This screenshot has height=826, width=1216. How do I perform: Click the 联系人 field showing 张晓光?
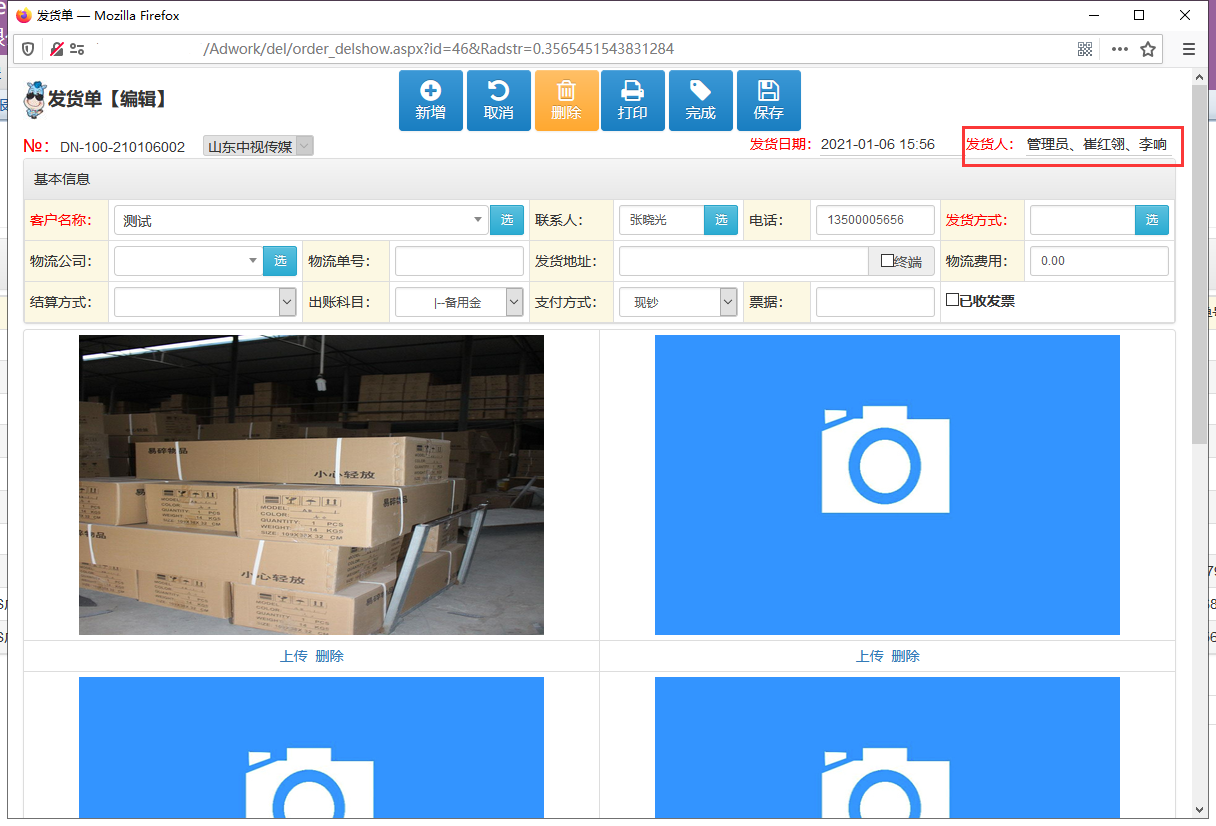tap(662, 220)
